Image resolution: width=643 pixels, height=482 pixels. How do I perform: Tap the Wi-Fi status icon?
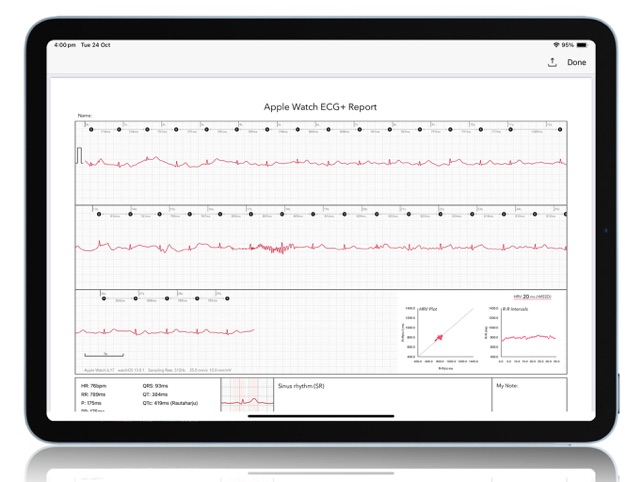[x=556, y=45]
